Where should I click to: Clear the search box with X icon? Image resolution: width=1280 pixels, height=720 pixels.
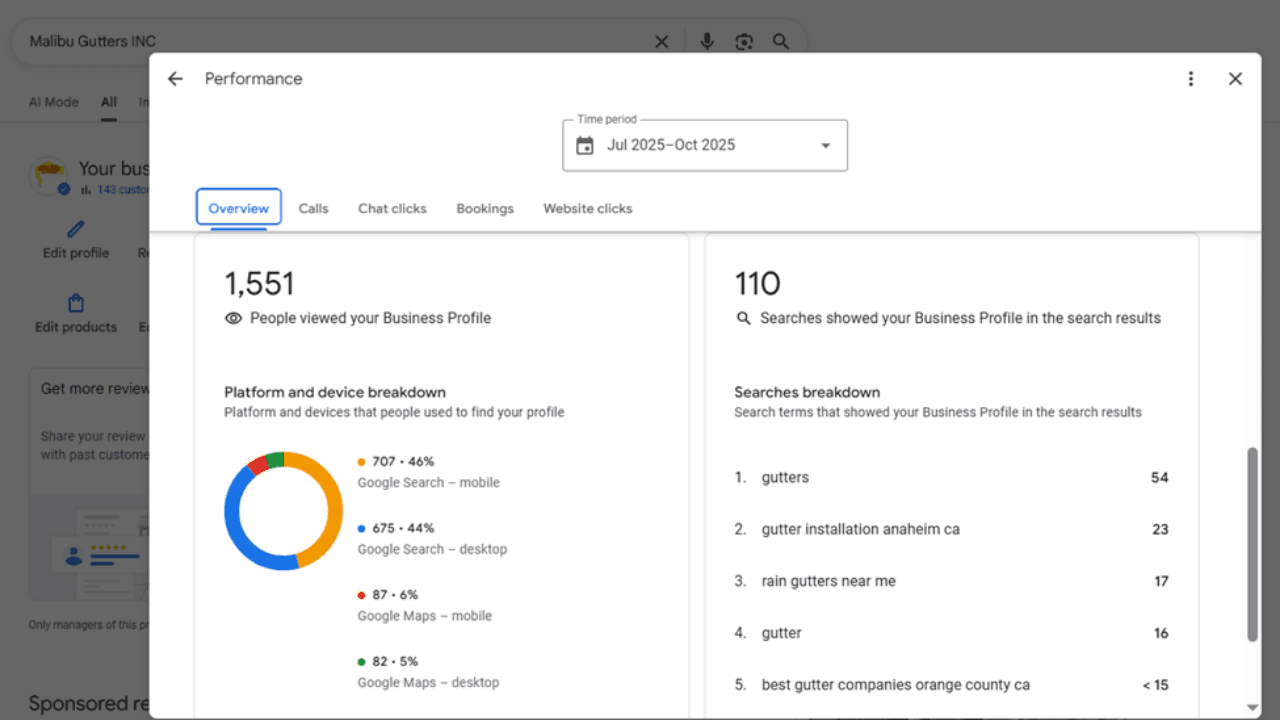[x=661, y=42]
